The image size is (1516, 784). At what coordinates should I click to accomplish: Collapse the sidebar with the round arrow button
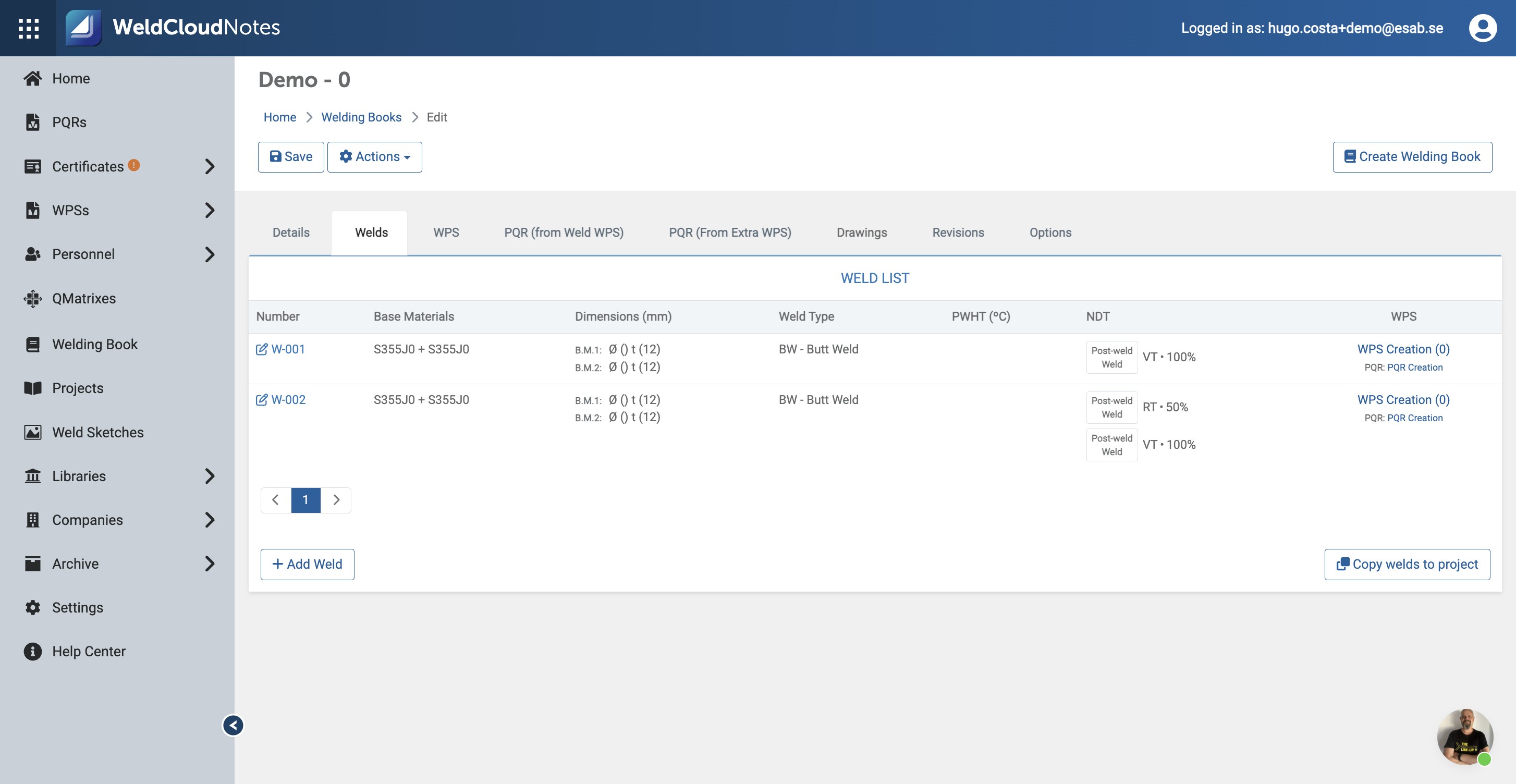point(233,725)
